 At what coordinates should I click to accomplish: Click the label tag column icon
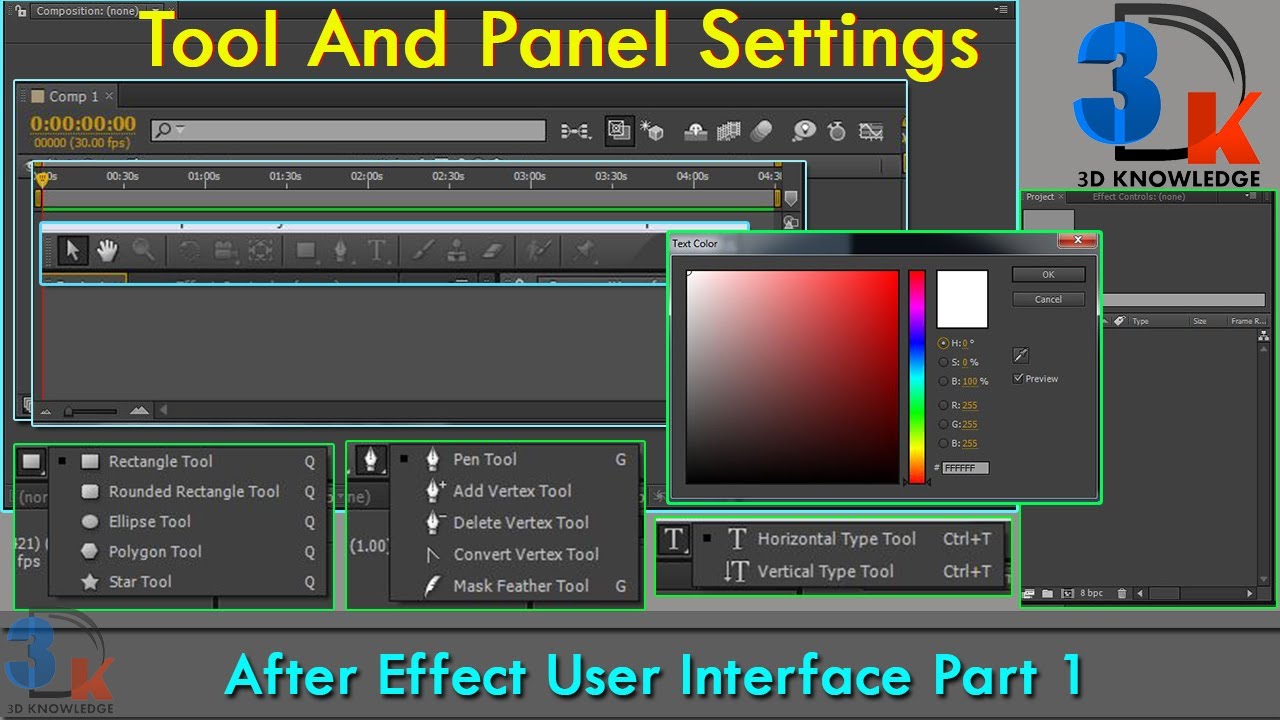(1119, 321)
